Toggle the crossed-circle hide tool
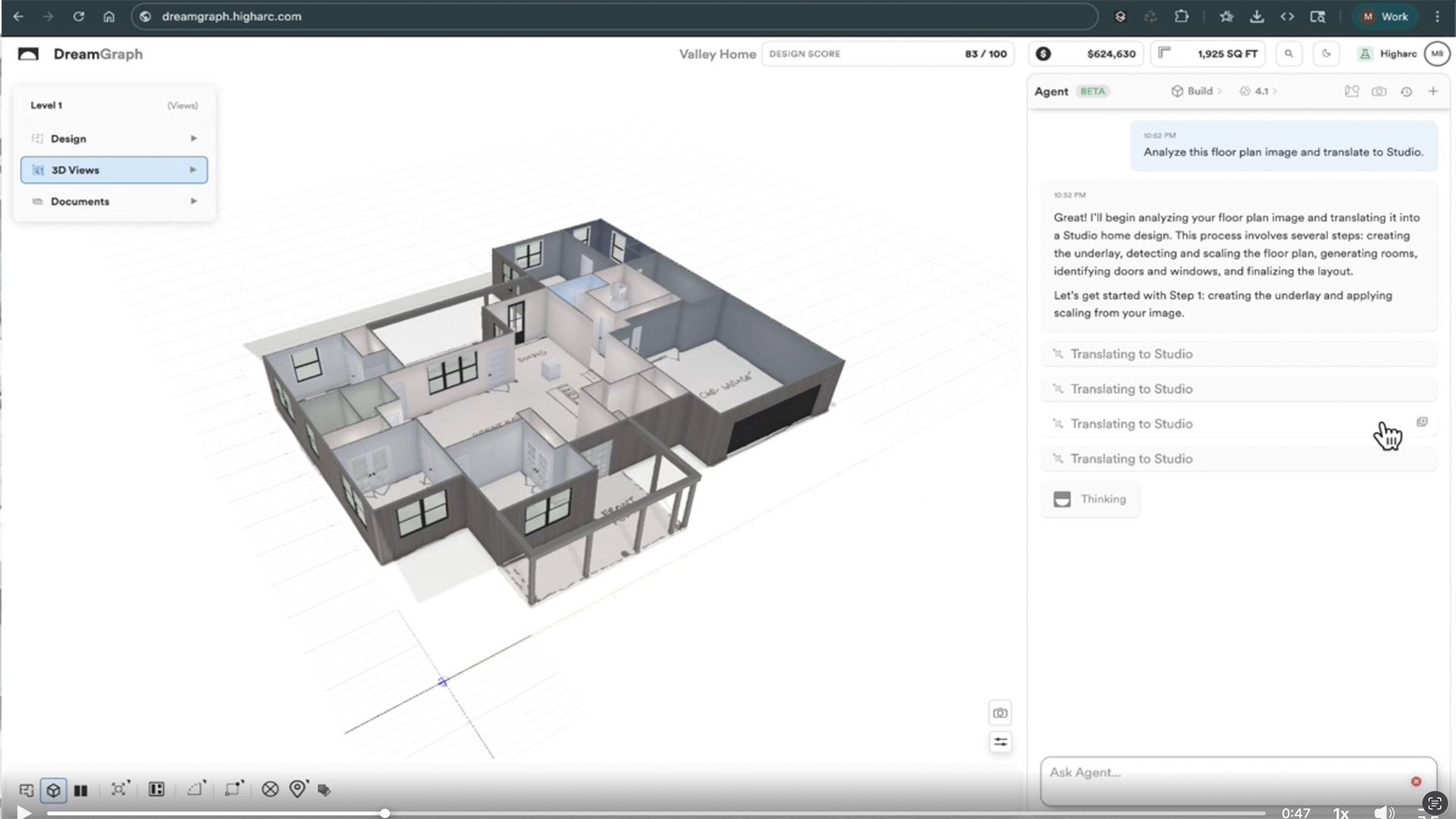Image resolution: width=1456 pixels, height=819 pixels. (270, 789)
